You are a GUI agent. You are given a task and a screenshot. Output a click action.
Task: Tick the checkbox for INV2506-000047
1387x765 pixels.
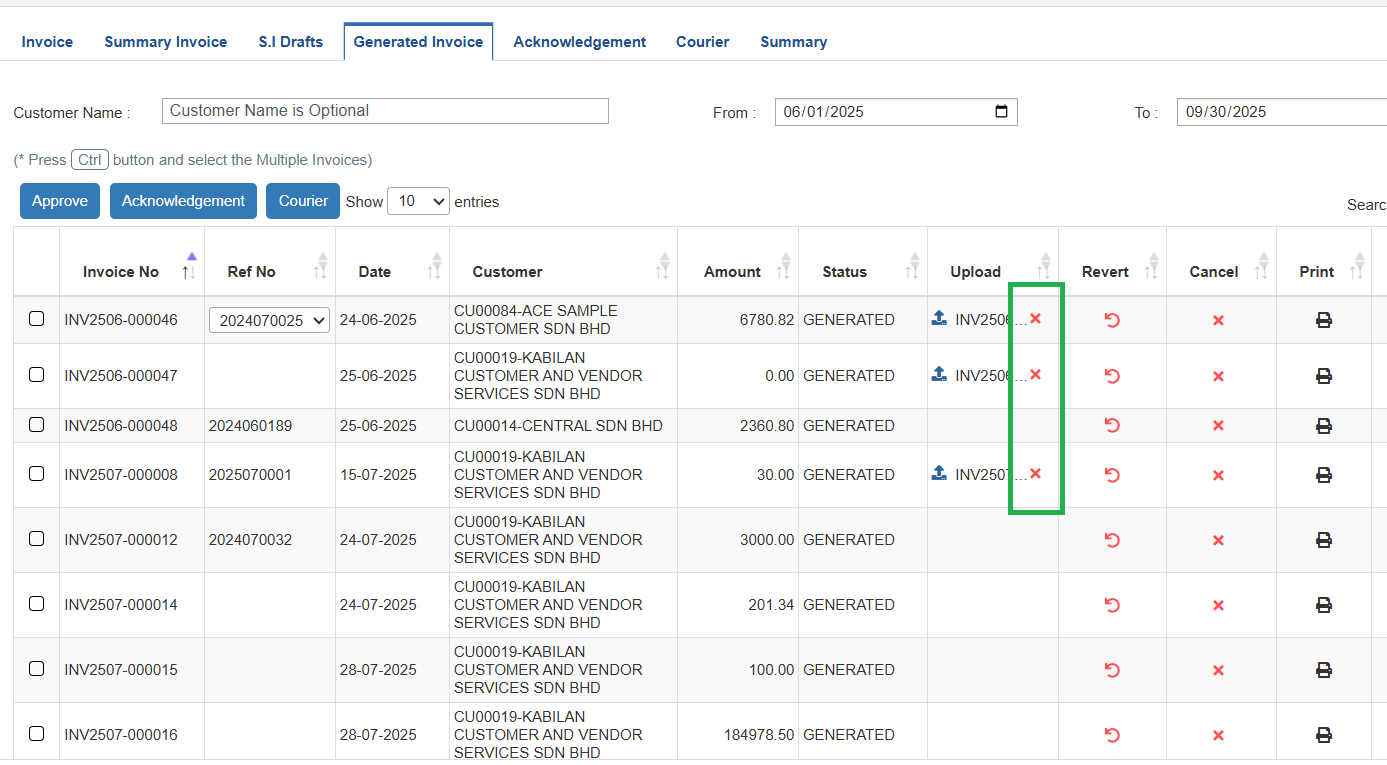click(x=37, y=375)
